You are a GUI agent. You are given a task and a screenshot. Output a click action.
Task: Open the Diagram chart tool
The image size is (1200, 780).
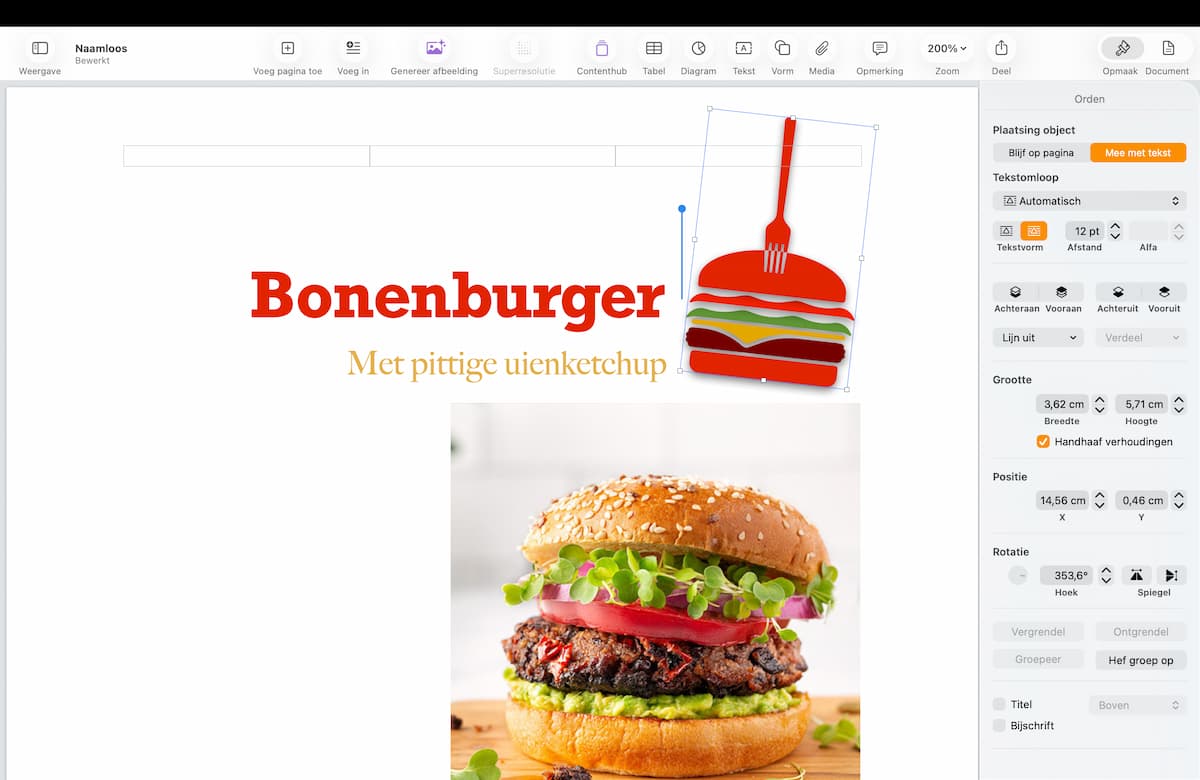(x=698, y=48)
